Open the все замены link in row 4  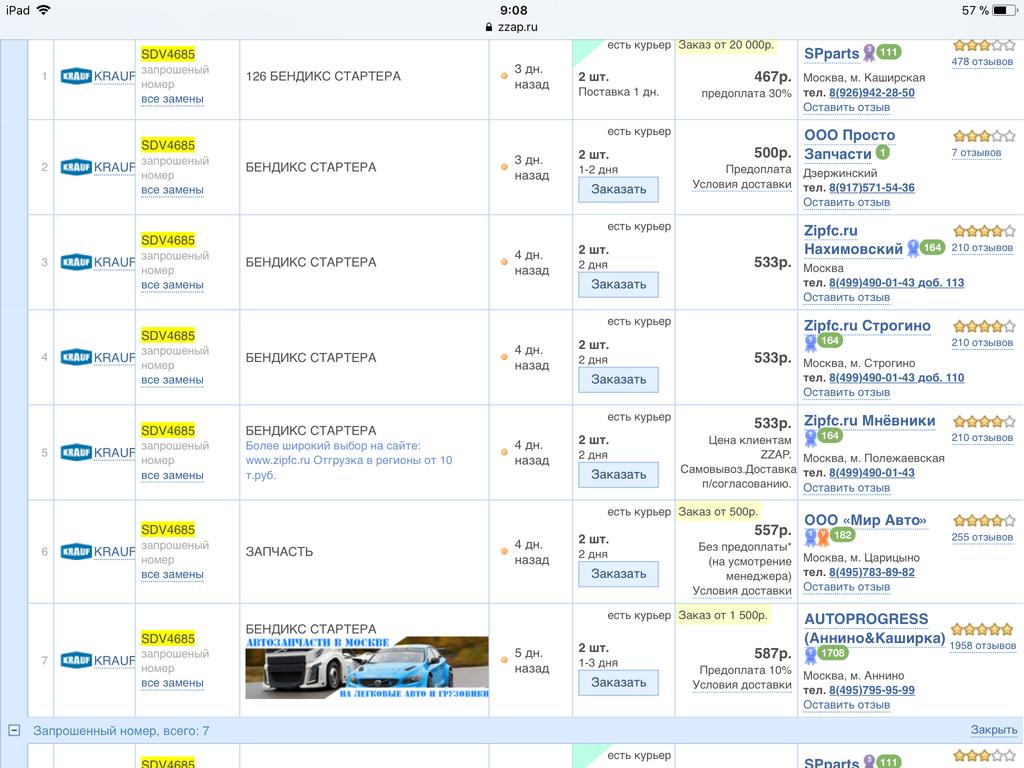click(172, 380)
